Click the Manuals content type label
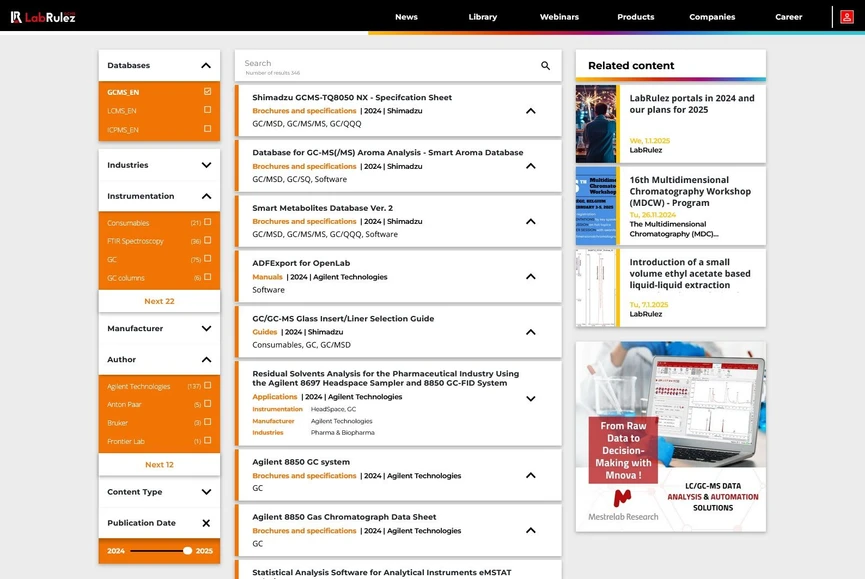Screen dimensions: 865x579 tap(267, 277)
